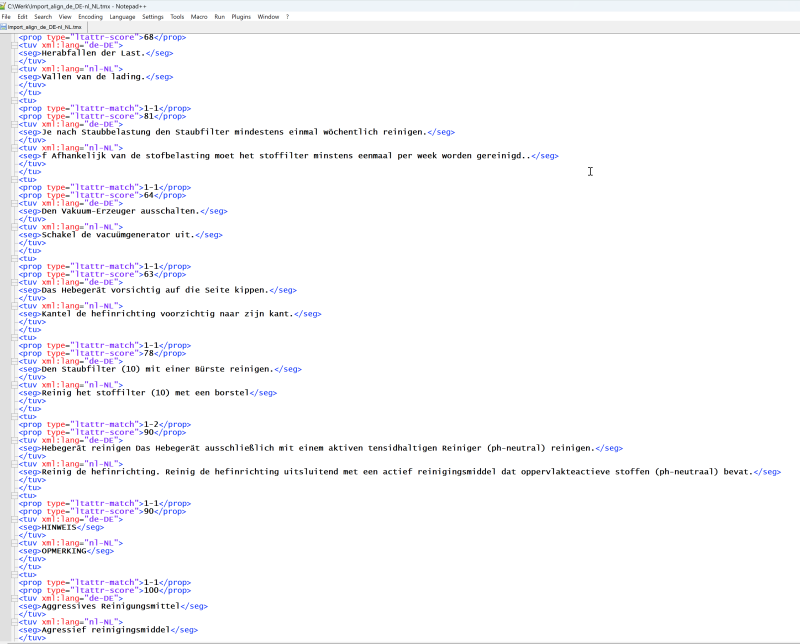Open the File menu
Viewport: 800px width, 644px height.
(x=6, y=17)
